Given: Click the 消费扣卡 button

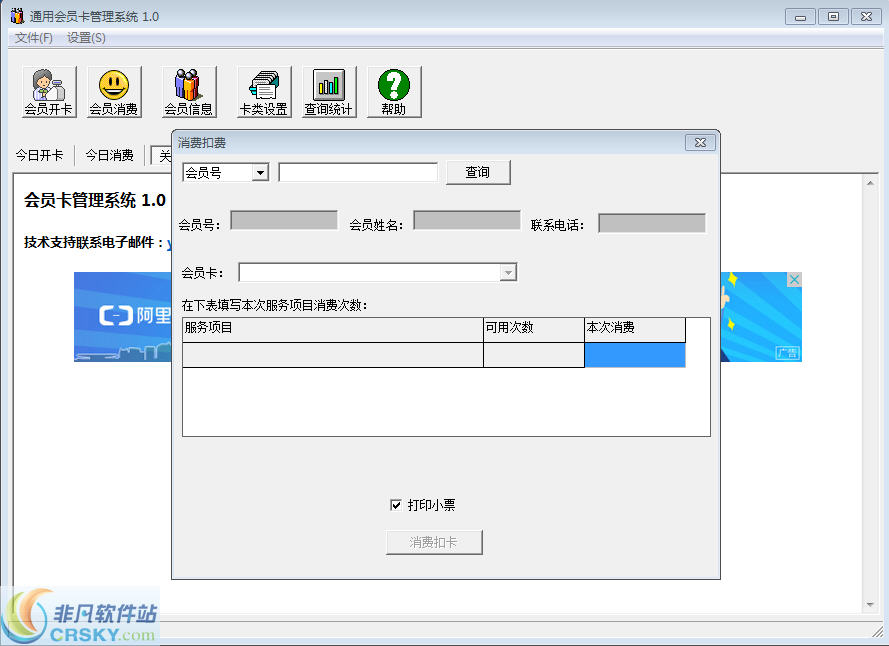Looking at the screenshot, I should pos(434,542).
